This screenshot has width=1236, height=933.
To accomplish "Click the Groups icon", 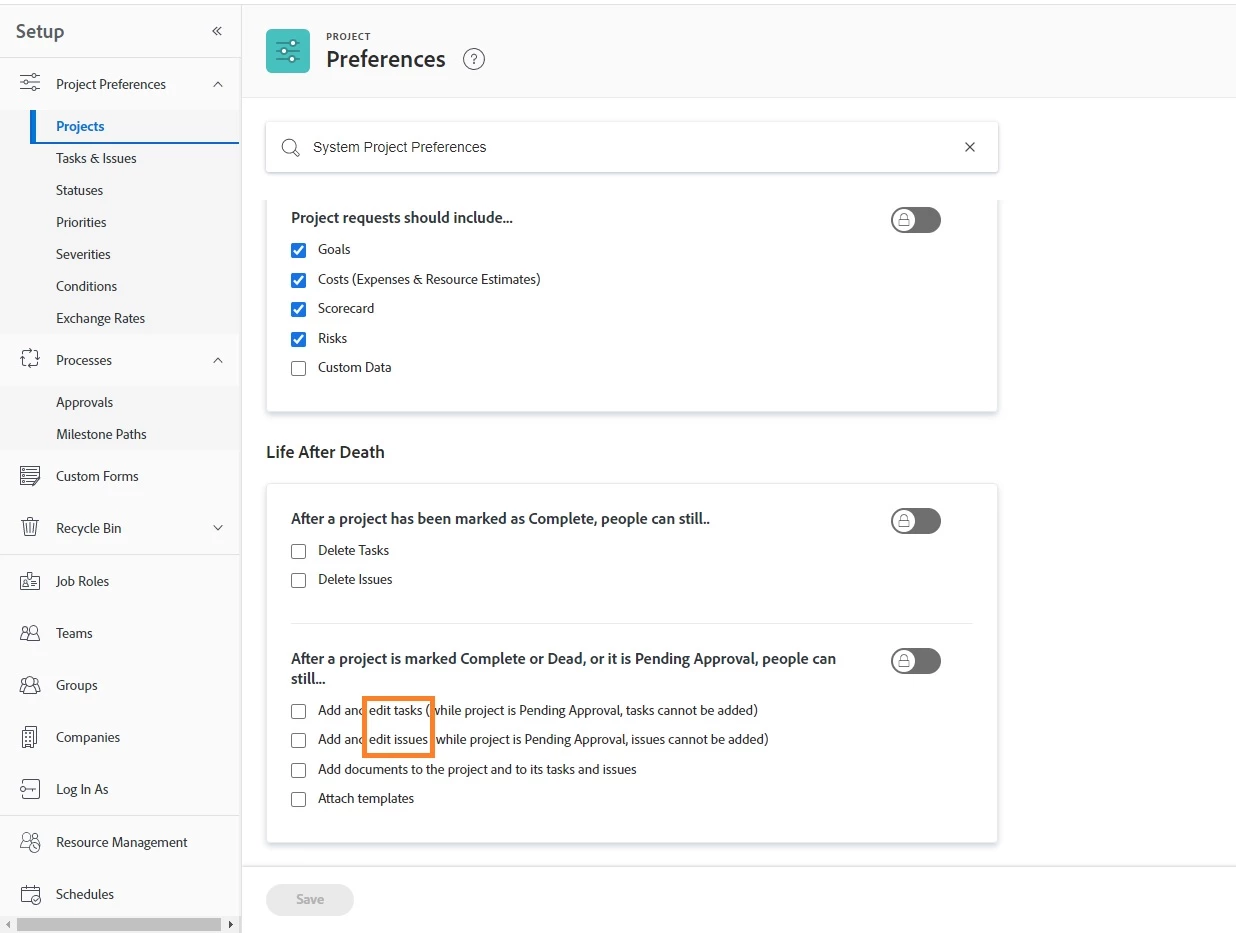I will tap(30, 685).
